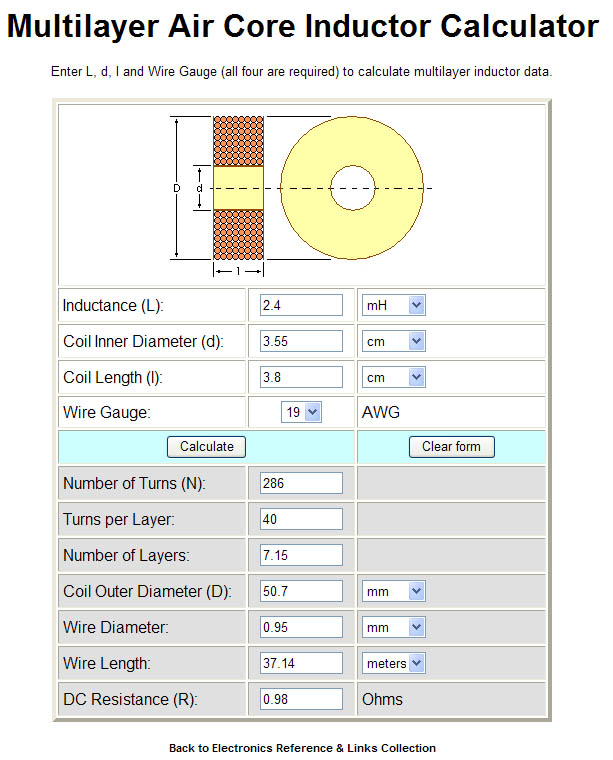Focus the Coil Outer Diameter value field
Screen dimensions: 613x760
point(301,591)
